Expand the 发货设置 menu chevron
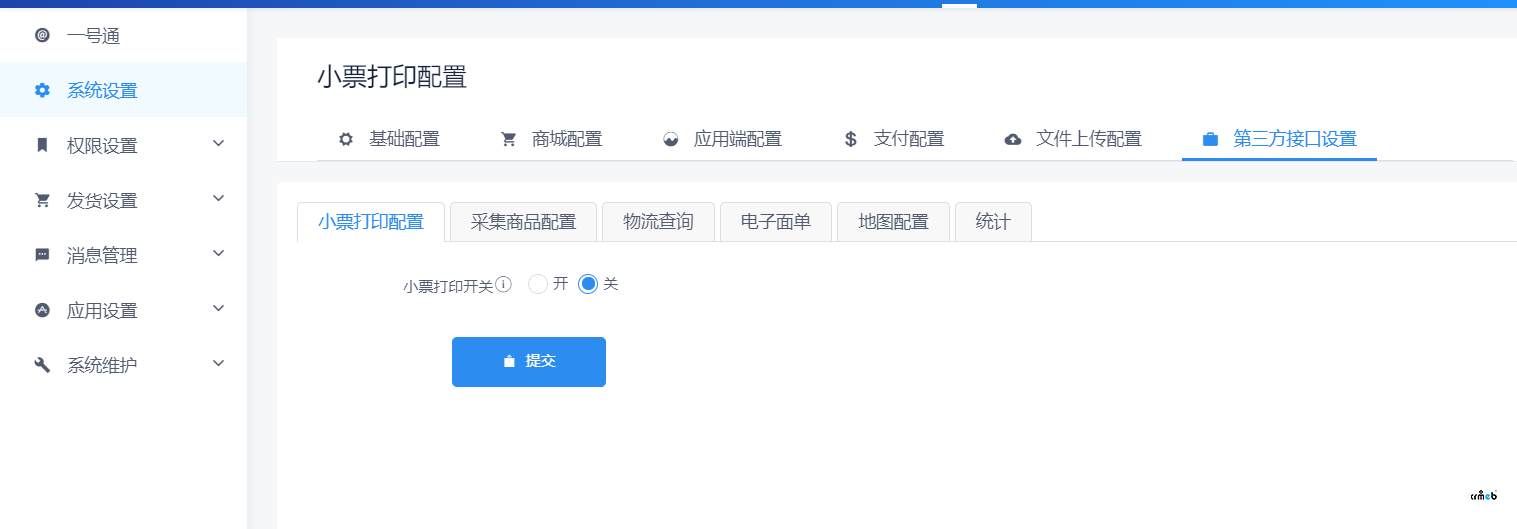Viewport: 1517px width, 529px height. [219, 199]
